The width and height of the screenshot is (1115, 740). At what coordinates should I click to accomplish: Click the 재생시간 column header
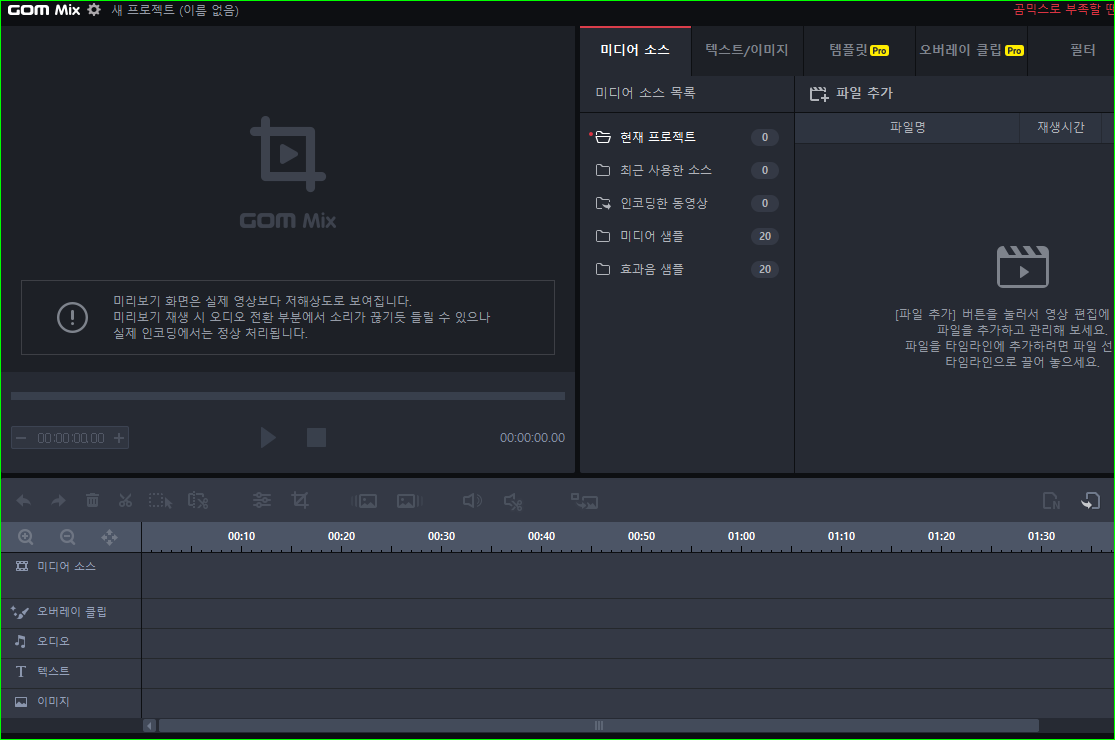click(x=1060, y=127)
